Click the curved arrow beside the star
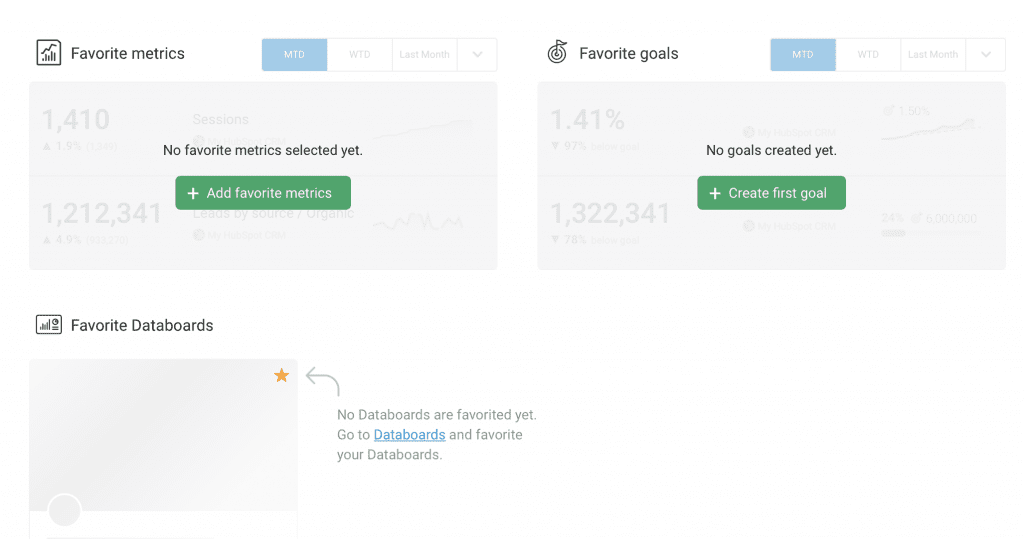Viewport: 1024px width, 539px height. click(323, 380)
